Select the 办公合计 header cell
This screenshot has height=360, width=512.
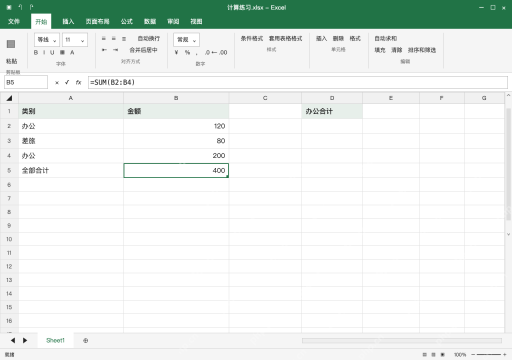[x=332, y=111]
